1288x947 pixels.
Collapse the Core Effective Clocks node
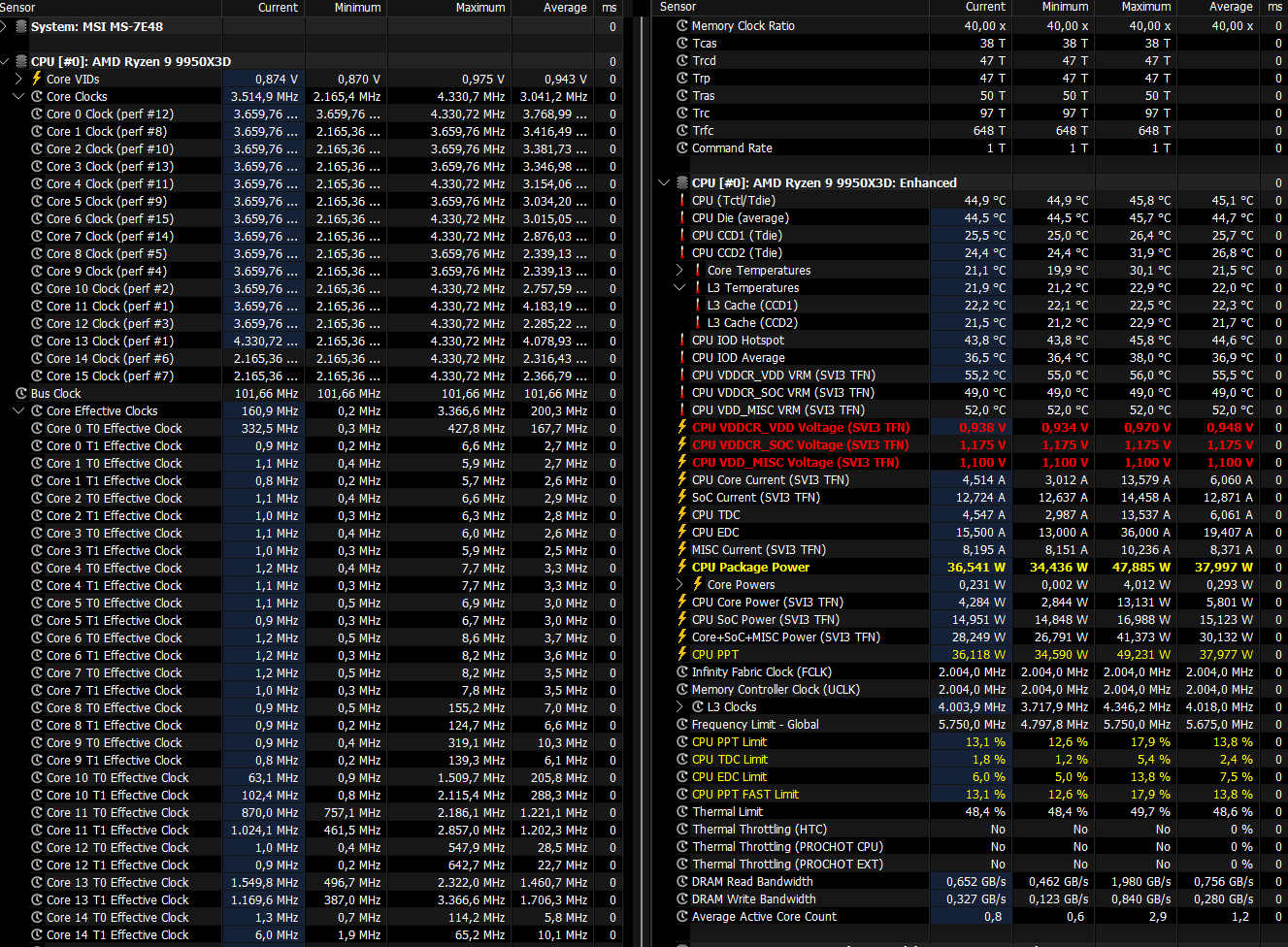(20, 410)
